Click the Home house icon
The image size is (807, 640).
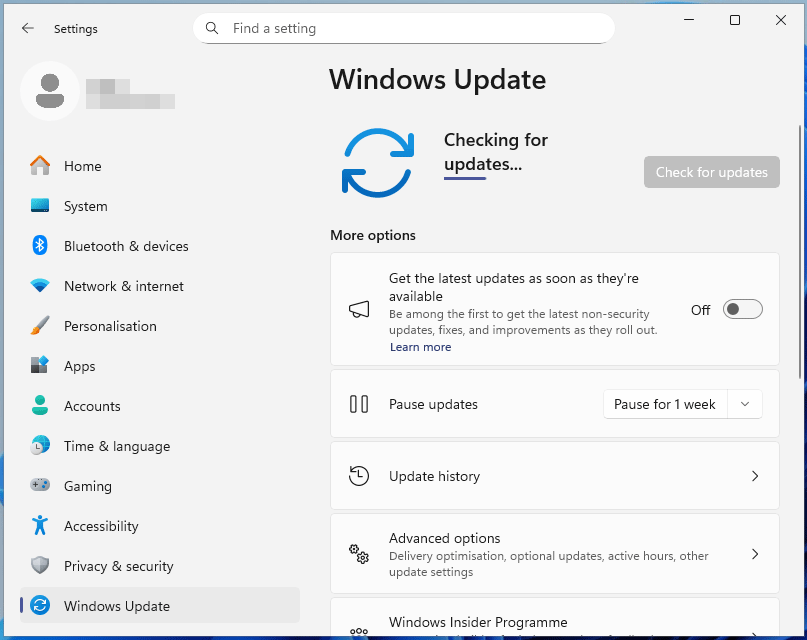(40, 166)
